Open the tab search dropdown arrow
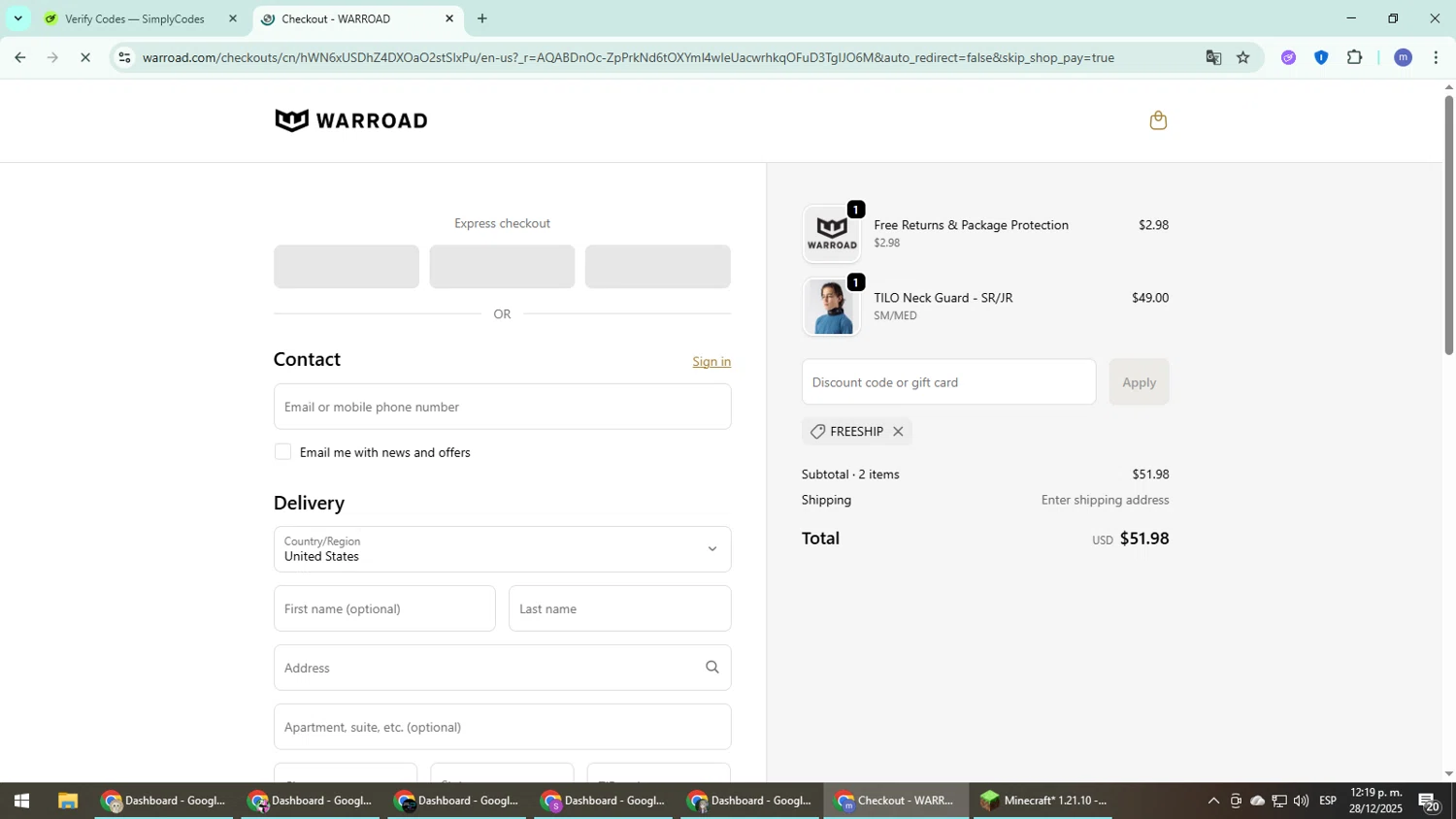1456x819 pixels. [x=17, y=18]
